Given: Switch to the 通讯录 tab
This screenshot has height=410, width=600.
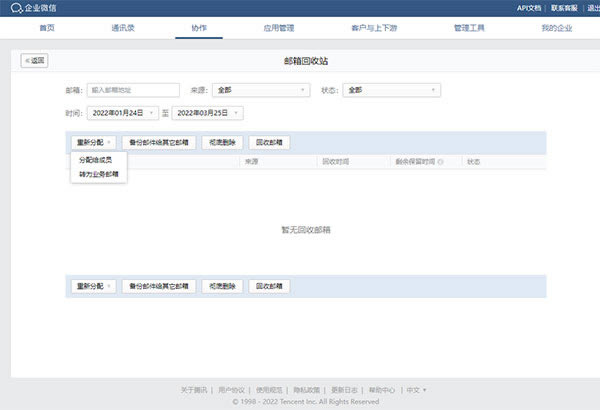Looking at the screenshot, I should pos(123,28).
